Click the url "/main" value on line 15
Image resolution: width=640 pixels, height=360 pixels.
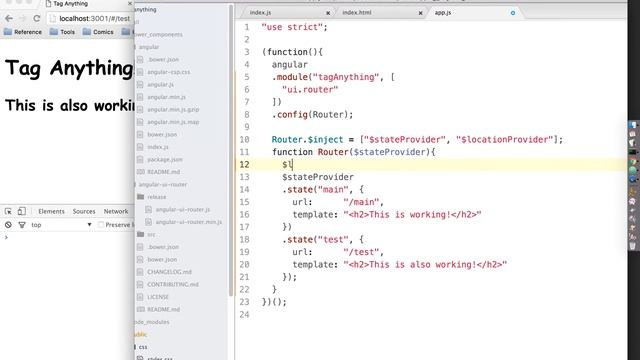361,202
